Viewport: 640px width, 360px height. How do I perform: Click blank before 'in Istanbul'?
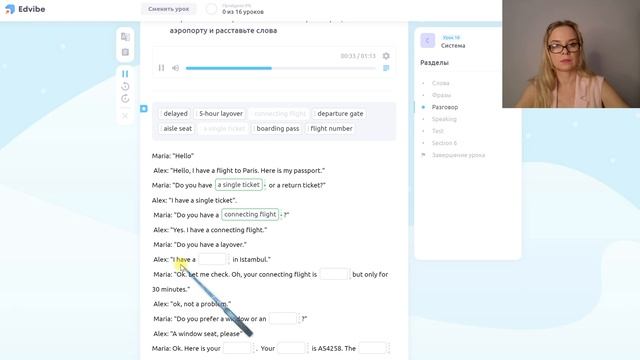click(213, 259)
